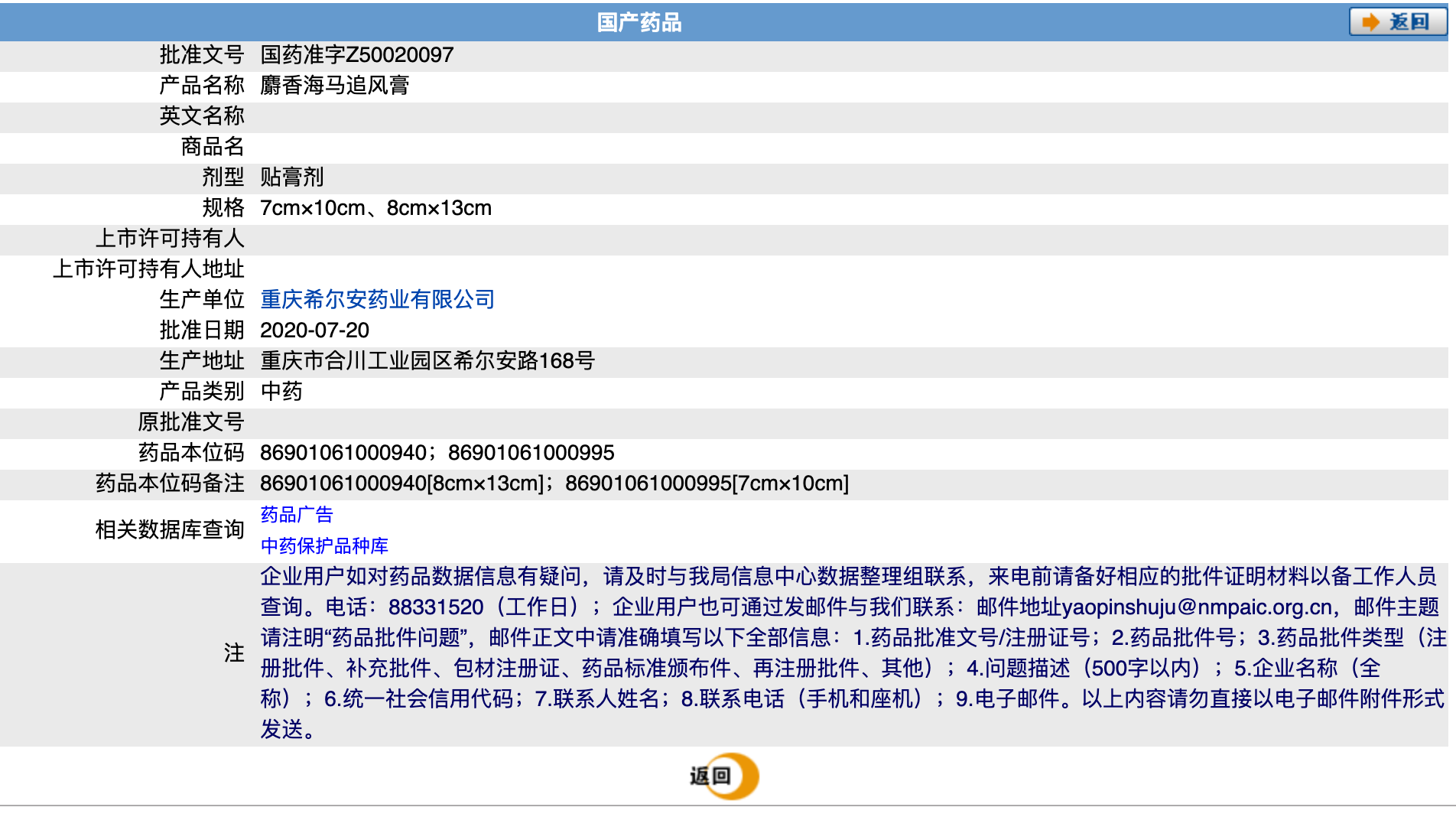Select the product name 麝香海马追风膏
The width and height of the screenshot is (1456, 817).
click(335, 85)
